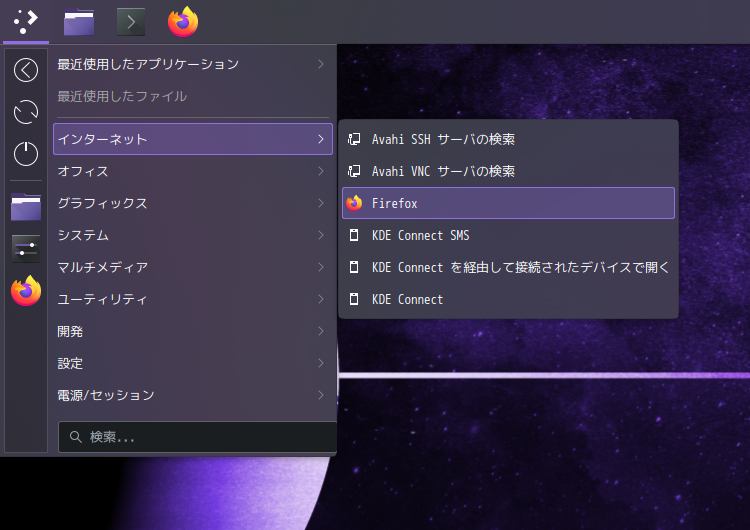Expand 最近使用したアプリケーション arrow

pos(321,64)
